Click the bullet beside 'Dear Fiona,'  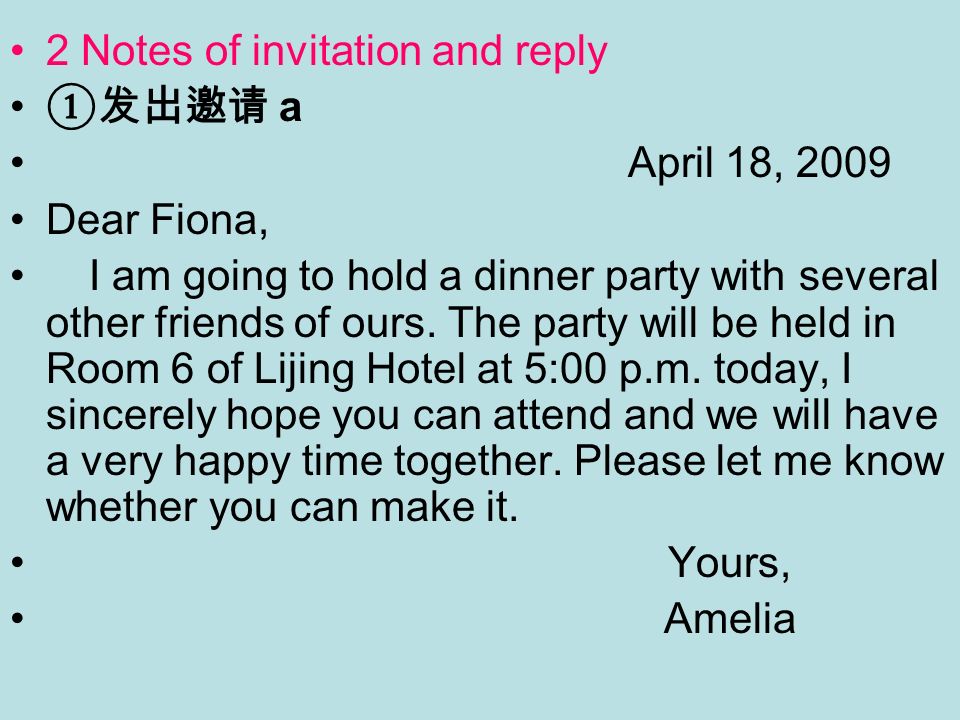pos(18,219)
